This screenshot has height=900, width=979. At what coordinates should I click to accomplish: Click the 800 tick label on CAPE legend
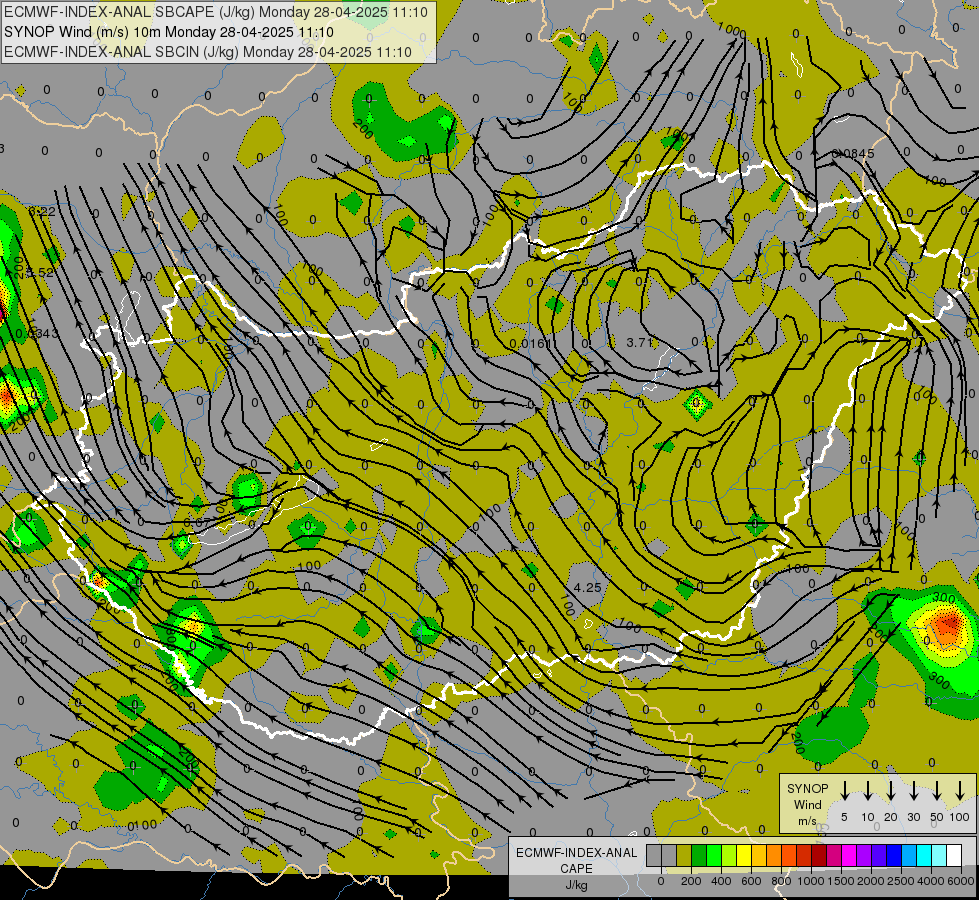pyautogui.click(x=781, y=881)
